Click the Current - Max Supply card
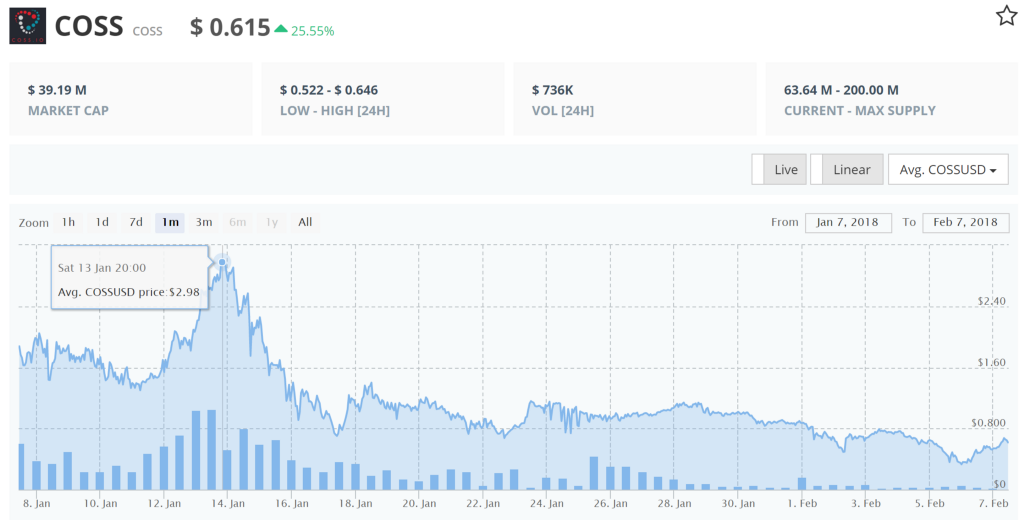1024x520 pixels. pyautogui.click(x=886, y=99)
